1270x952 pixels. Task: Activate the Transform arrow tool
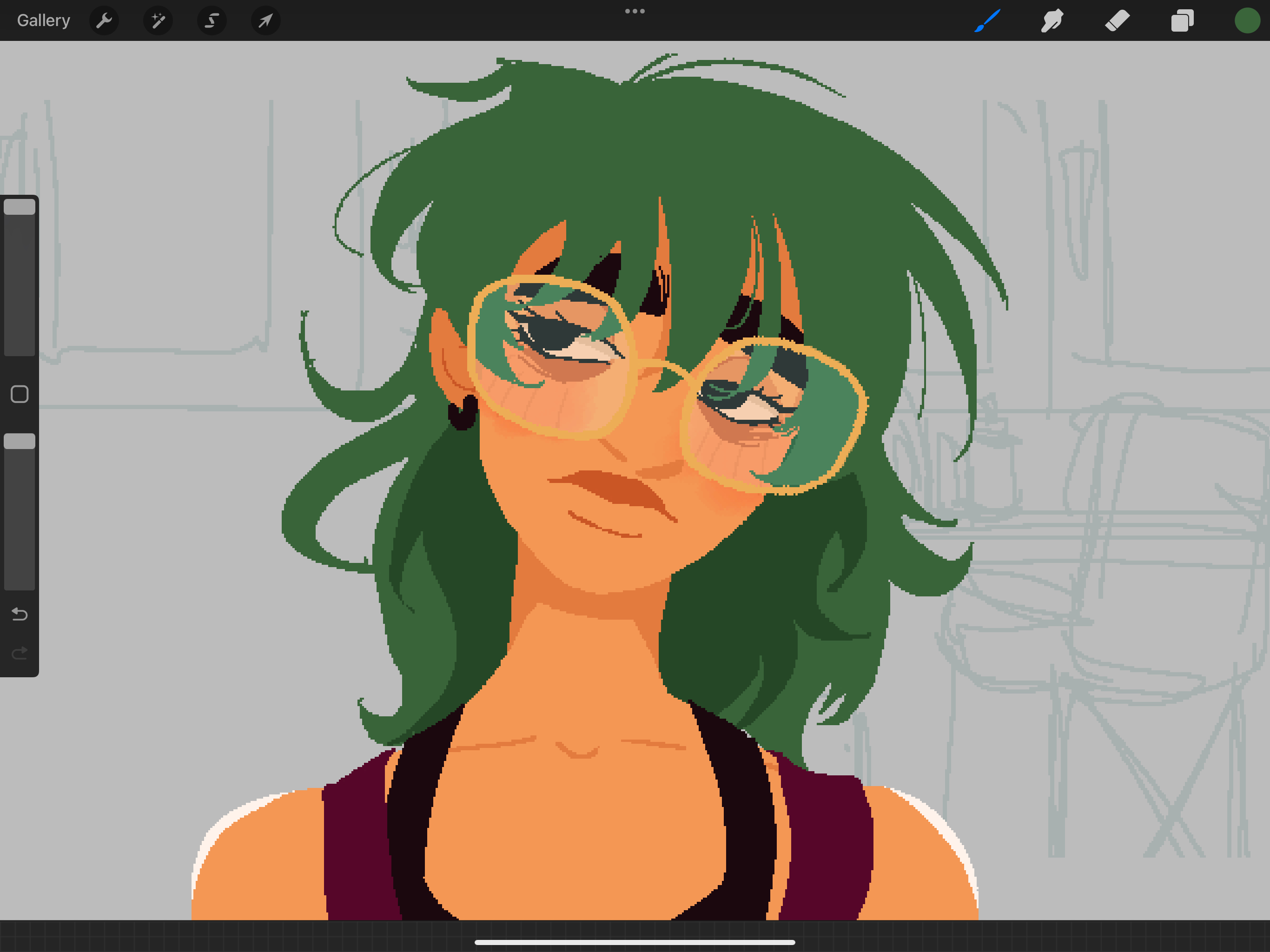point(265,21)
